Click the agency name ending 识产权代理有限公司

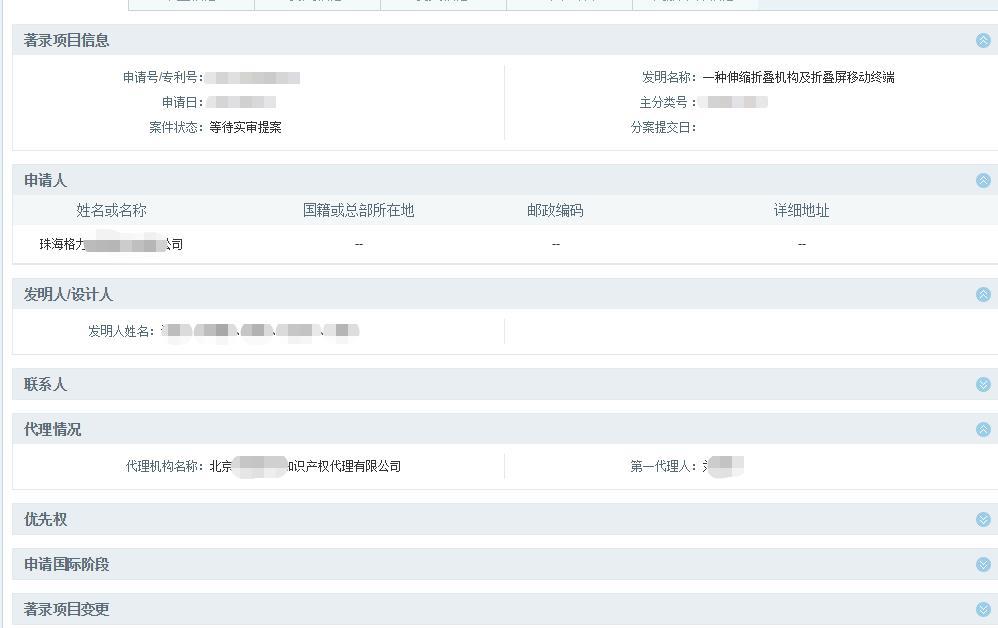coord(305,466)
